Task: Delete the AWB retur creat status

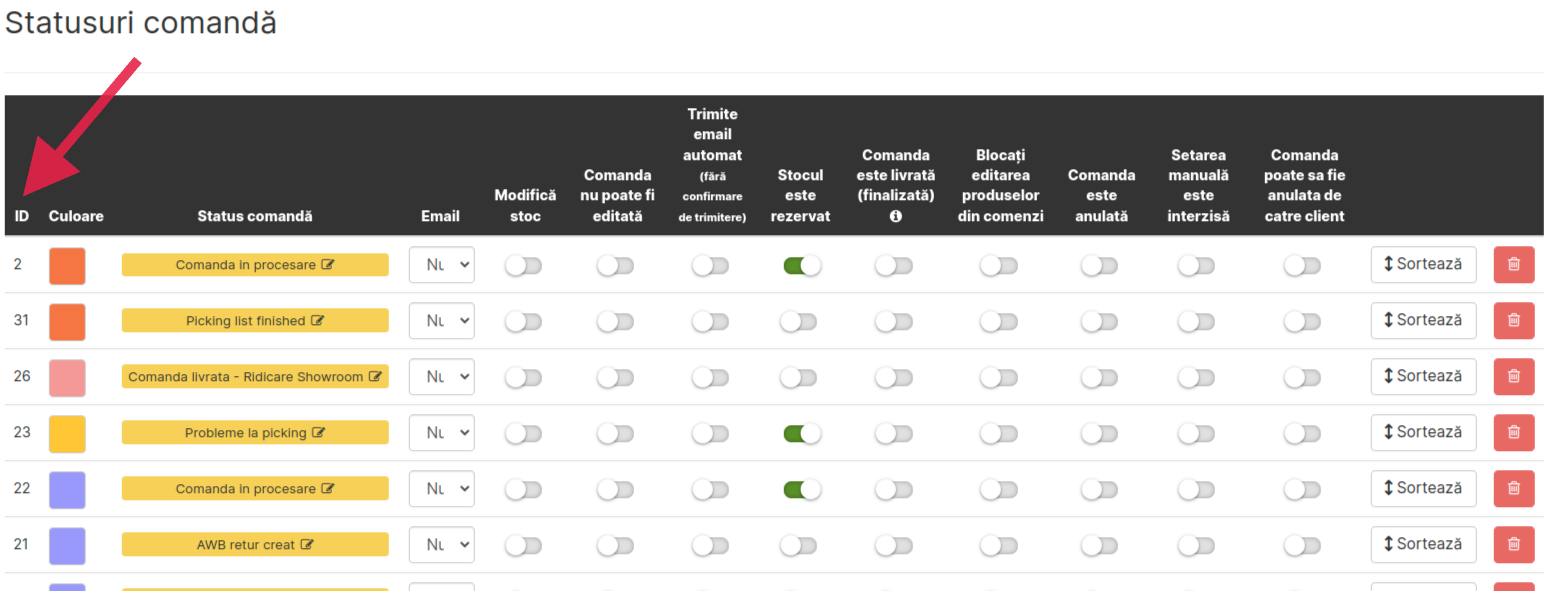Action: 1513,545
